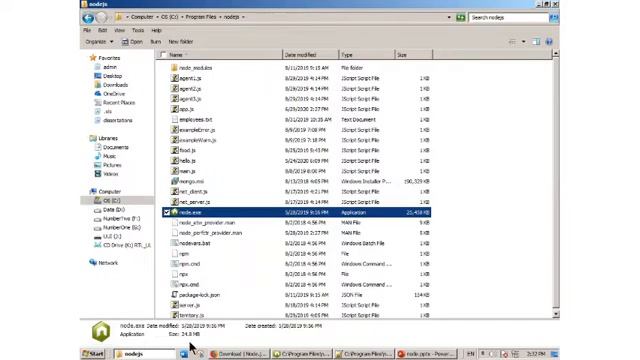Click the nodejs Explorer taskbar button
This screenshot has height=360, width=640.
coord(144,354)
